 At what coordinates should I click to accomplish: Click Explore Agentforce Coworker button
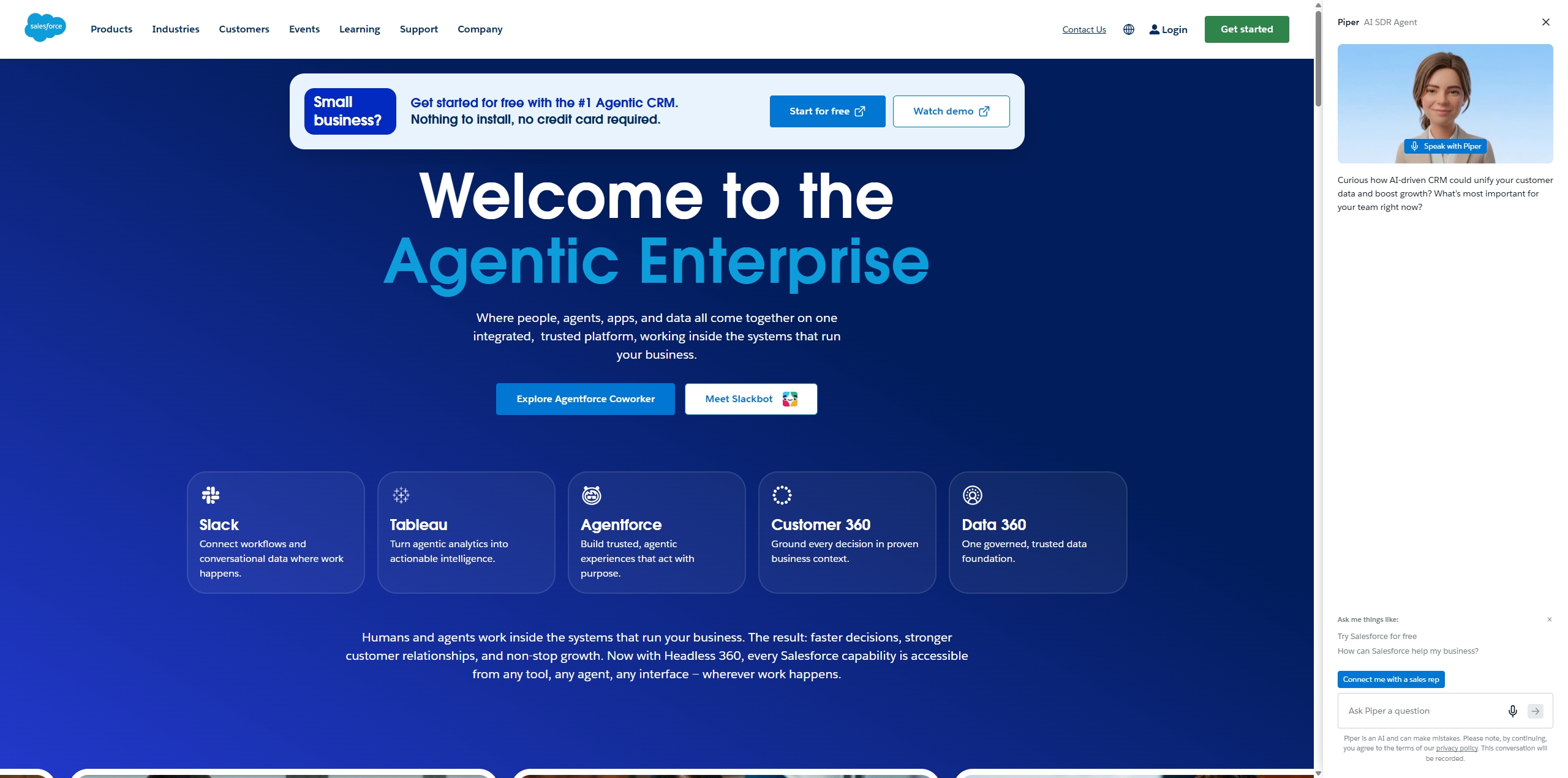point(586,399)
